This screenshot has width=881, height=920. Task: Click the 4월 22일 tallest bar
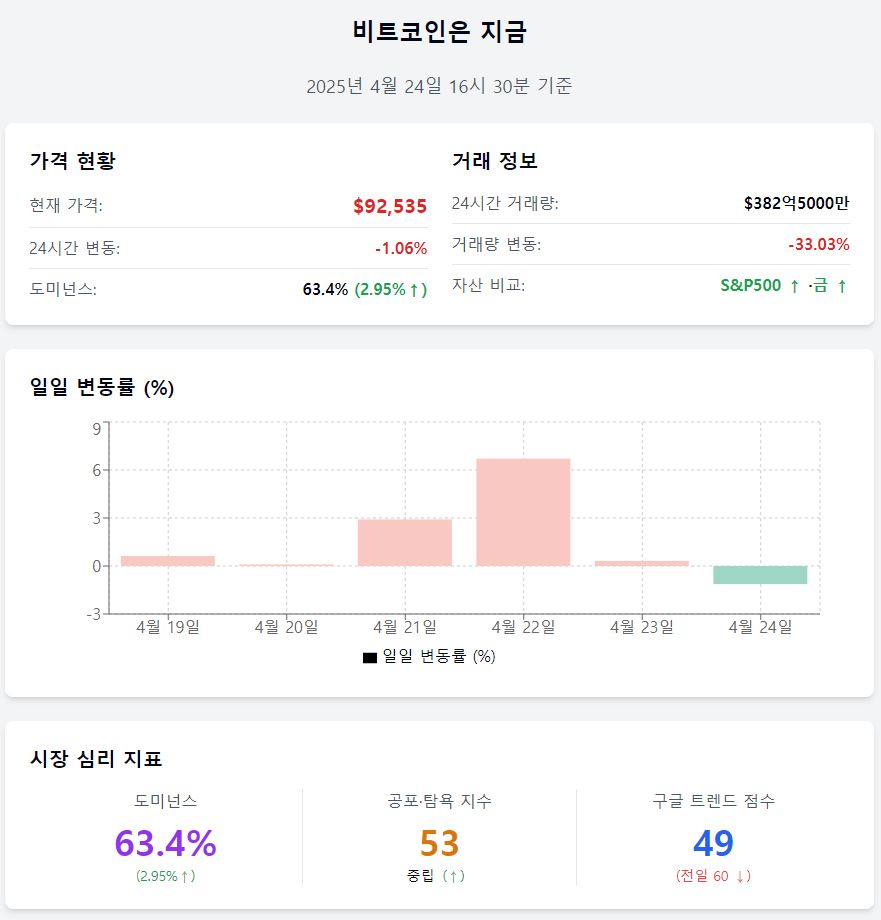point(523,512)
